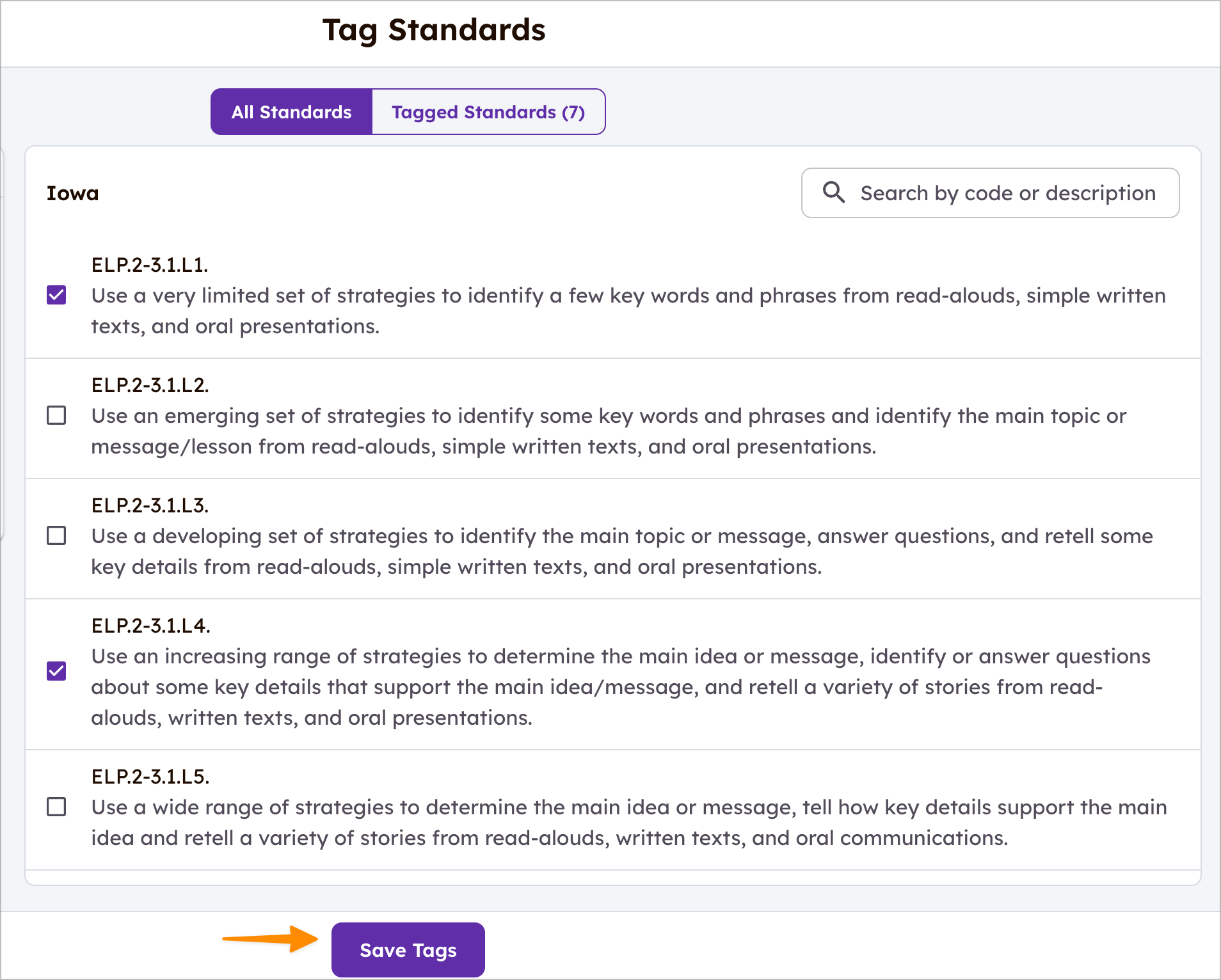The image size is (1221, 980).
Task: Focus the search by code or description field
Action: 1007,193
